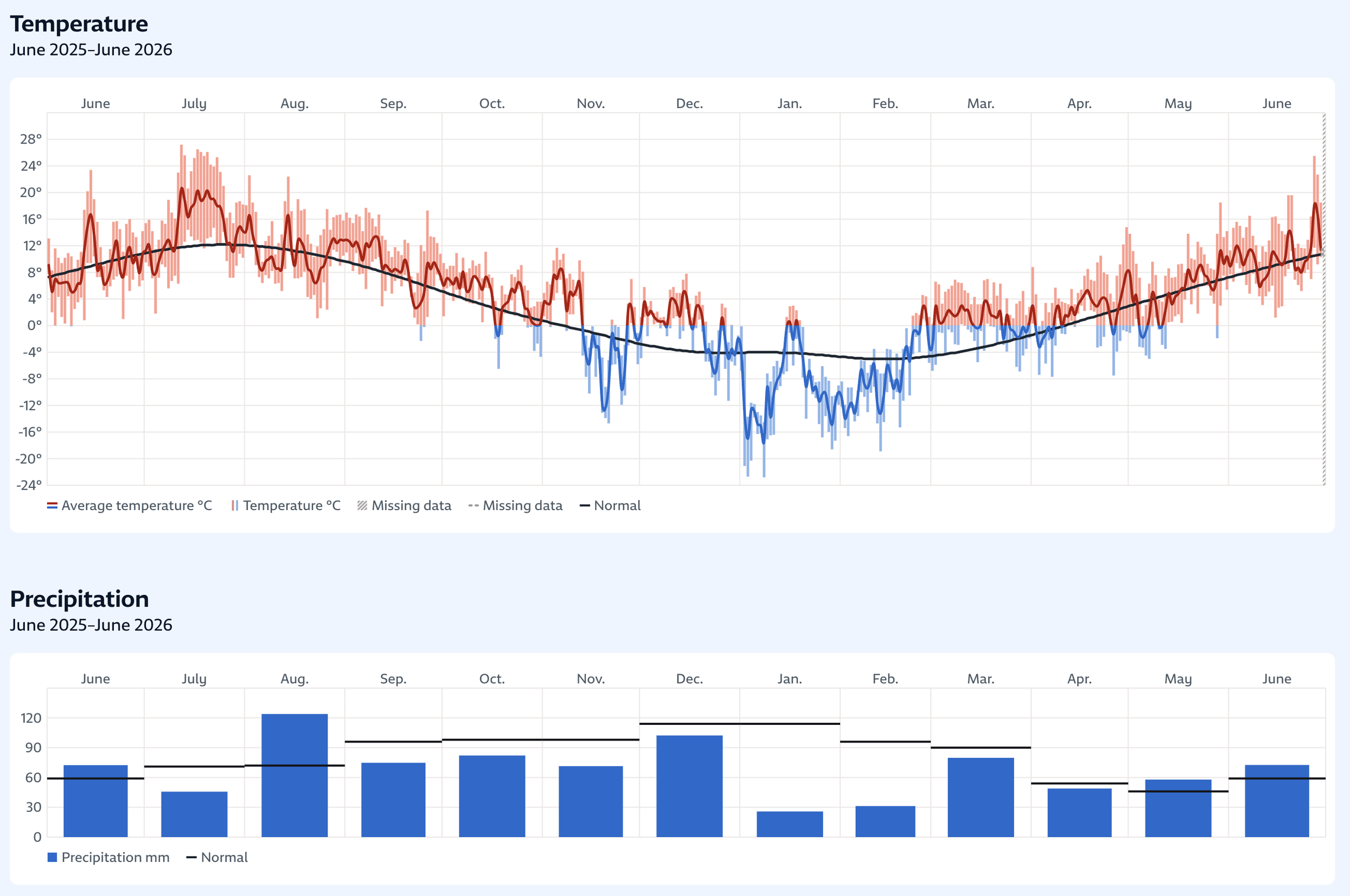Click "Oct." month label in Temperature chart
The height and width of the screenshot is (896, 1350).
coord(492,104)
